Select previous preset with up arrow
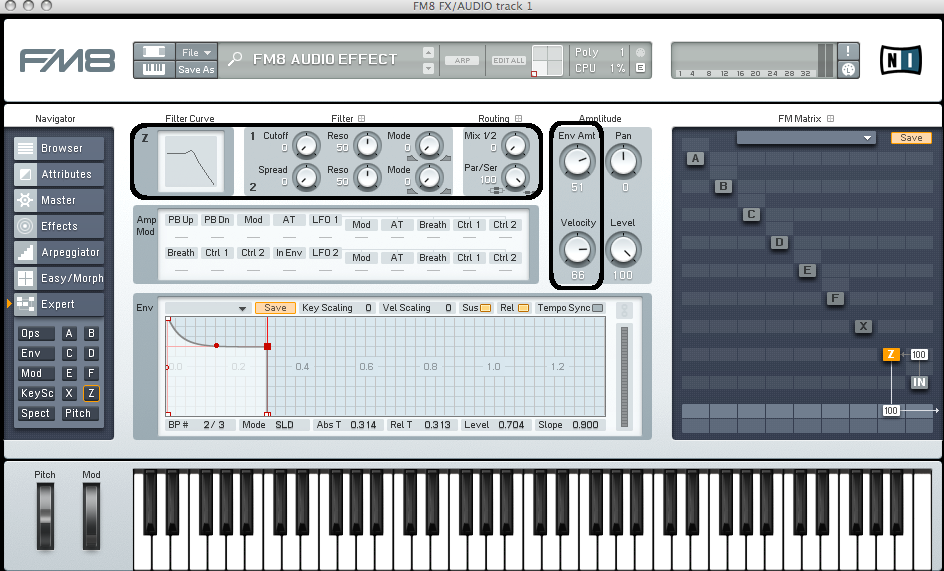The height and width of the screenshot is (571, 944). coord(428,52)
